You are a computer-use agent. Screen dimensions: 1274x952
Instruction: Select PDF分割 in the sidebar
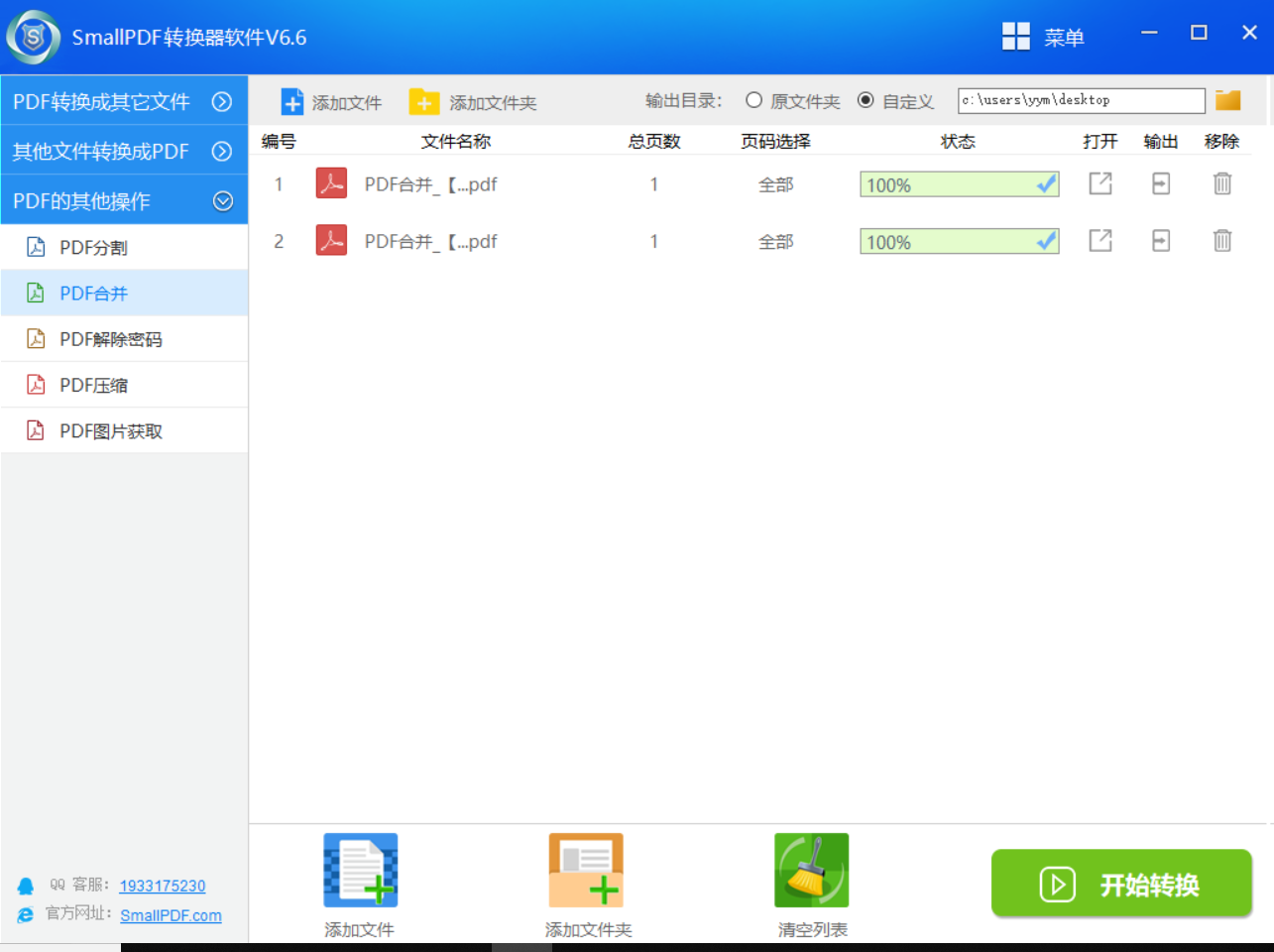(93, 247)
